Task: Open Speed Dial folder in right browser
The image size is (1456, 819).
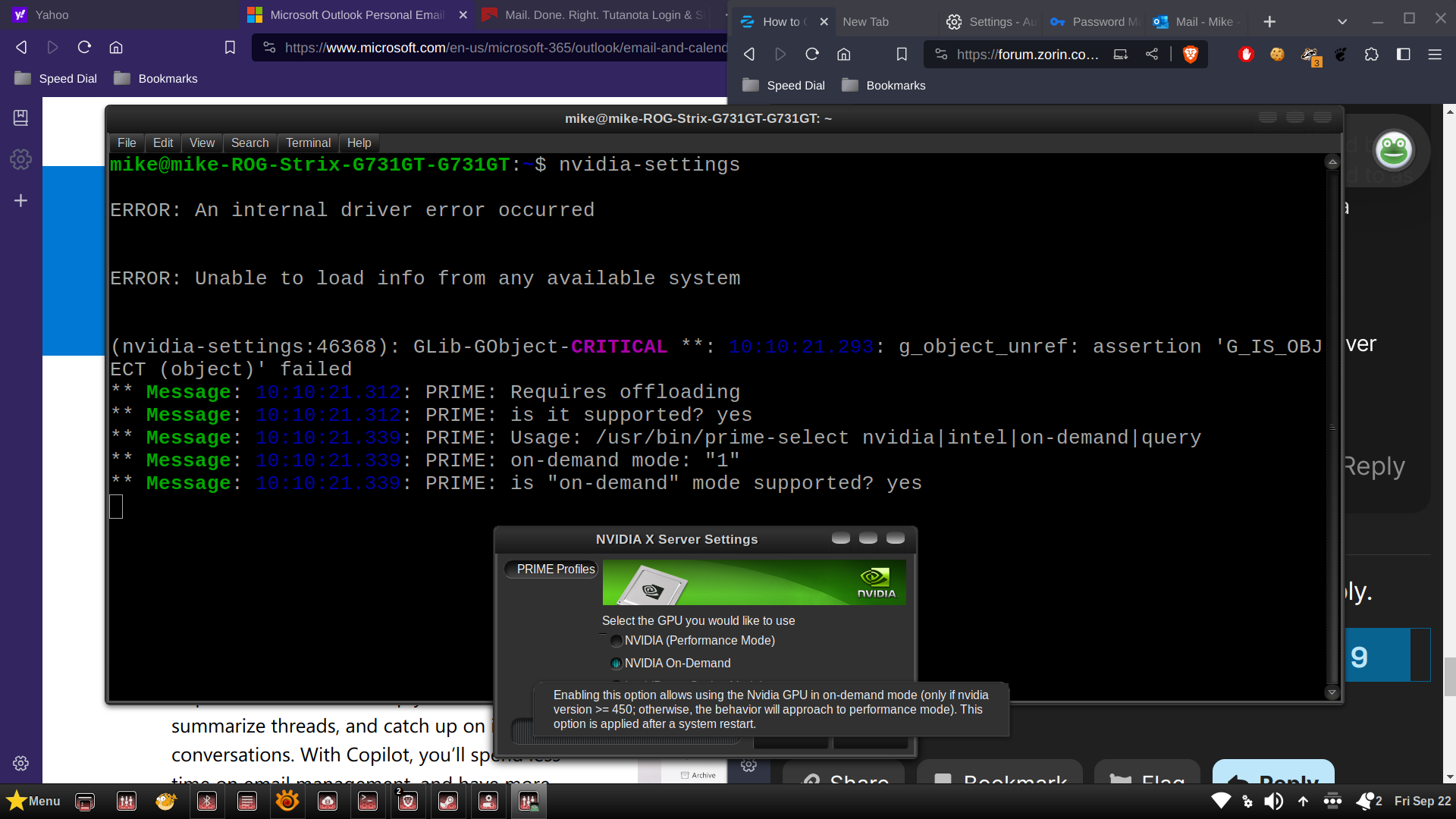Action: pos(784,86)
